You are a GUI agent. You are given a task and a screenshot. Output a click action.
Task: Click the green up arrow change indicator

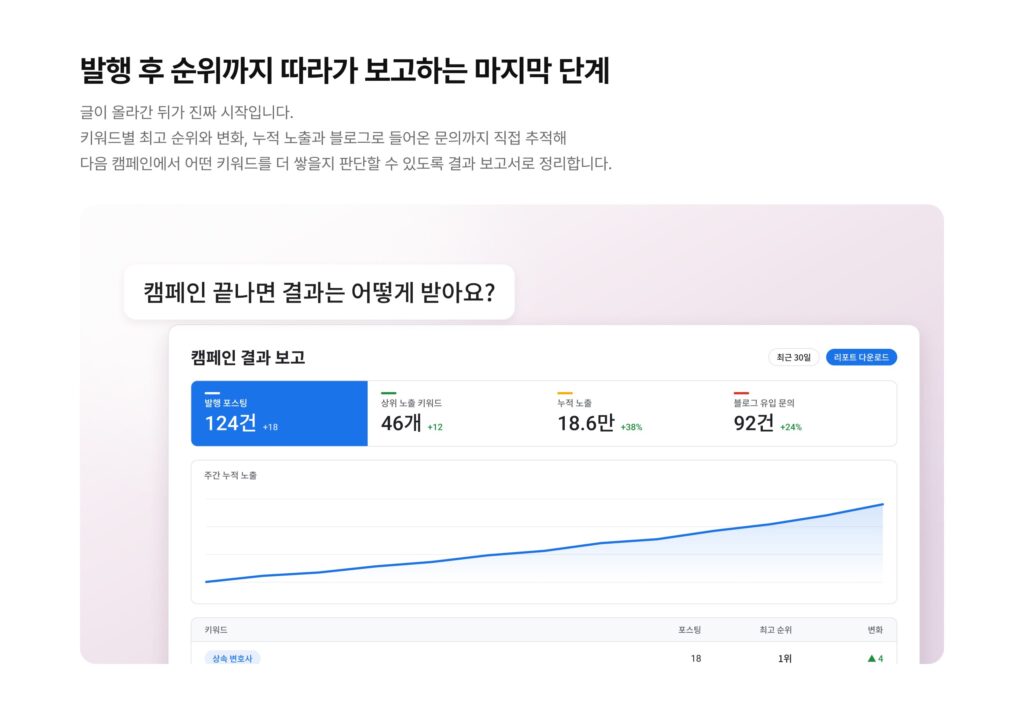click(871, 659)
